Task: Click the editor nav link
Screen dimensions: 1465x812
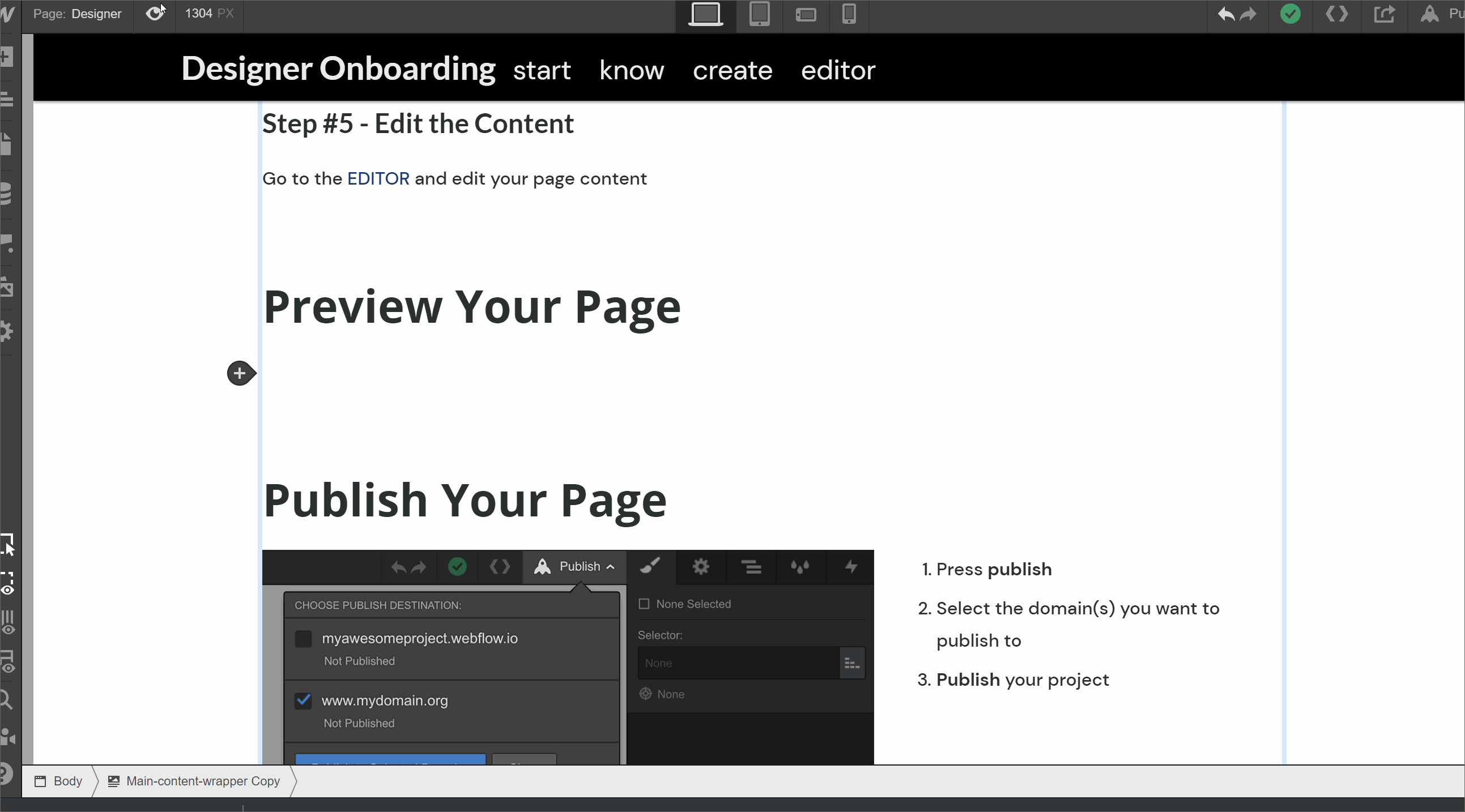Action: click(x=838, y=71)
